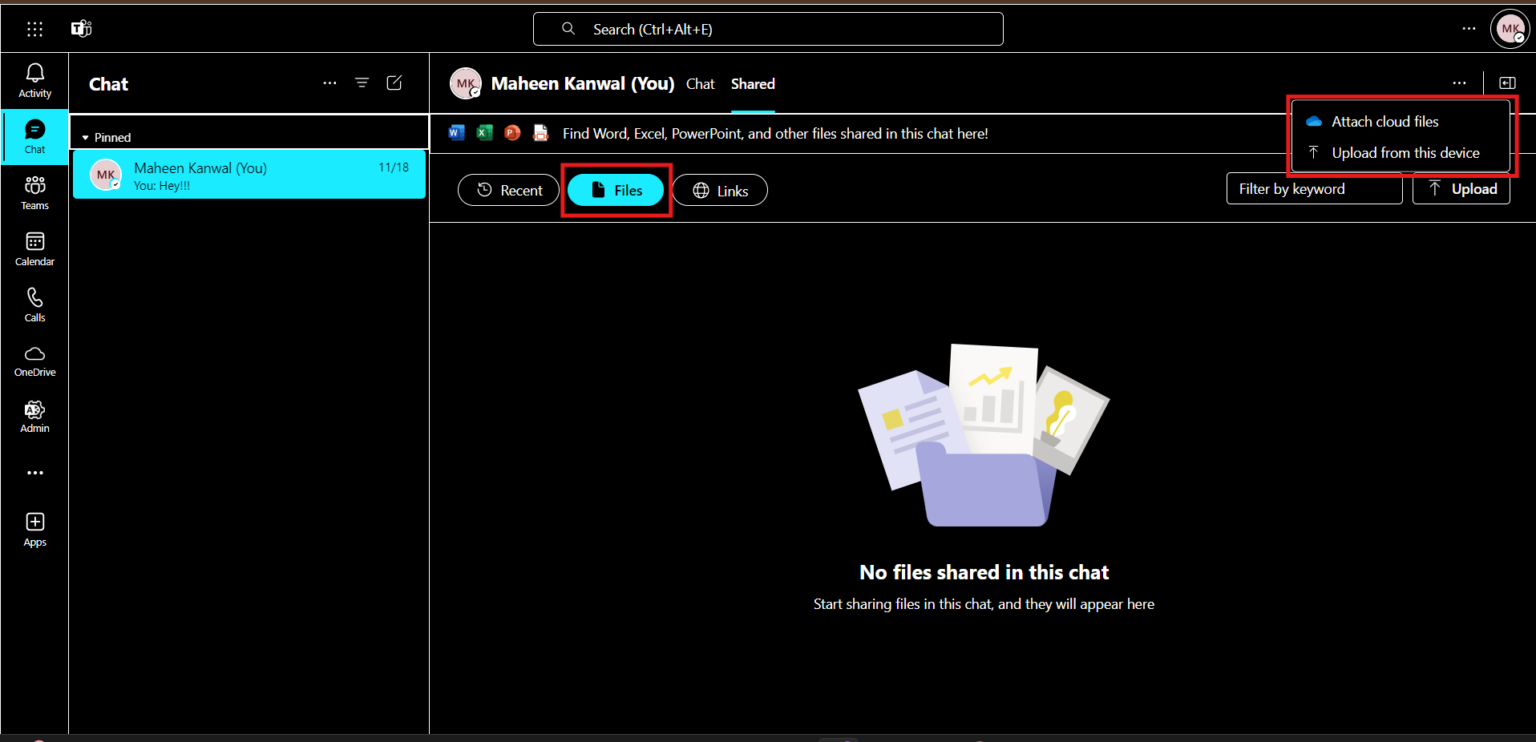Open Teams section in left rail

[35, 192]
